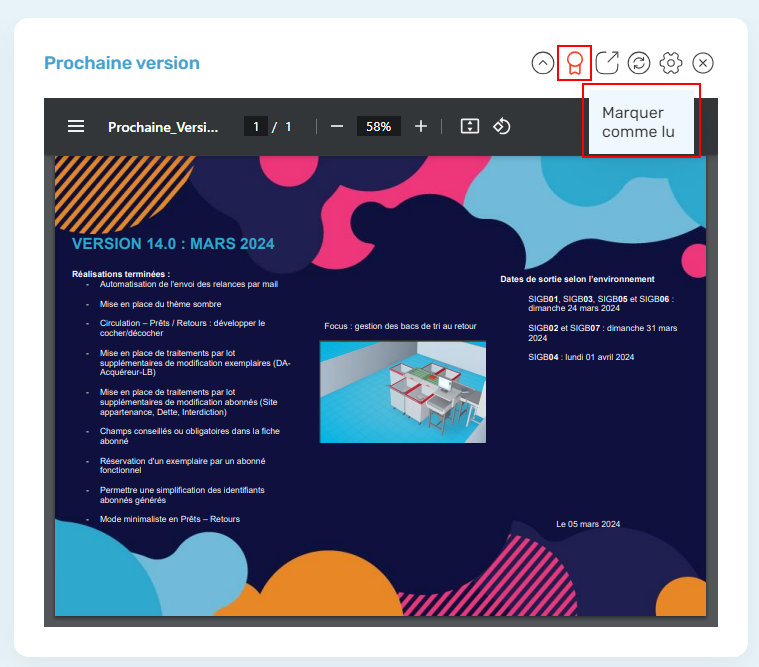Toggle the PDF viewer sidebar menu
The width and height of the screenshot is (759, 667).
(76, 126)
